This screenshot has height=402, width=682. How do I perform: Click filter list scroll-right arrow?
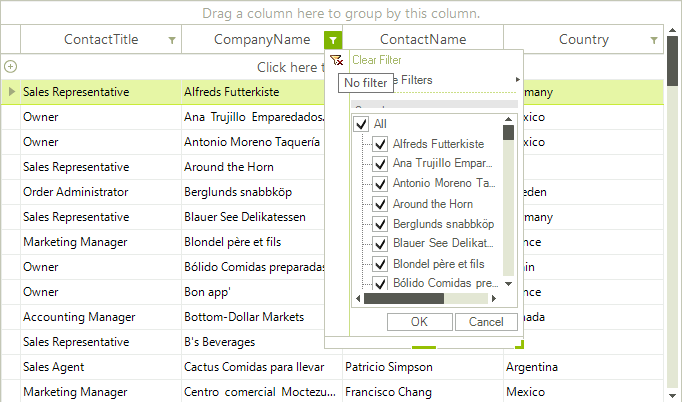pos(494,298)
